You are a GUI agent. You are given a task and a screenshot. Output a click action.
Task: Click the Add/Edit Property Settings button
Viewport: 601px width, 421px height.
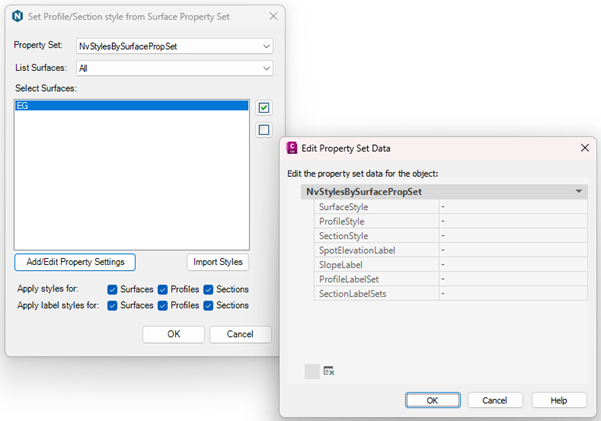pos(75,262)
